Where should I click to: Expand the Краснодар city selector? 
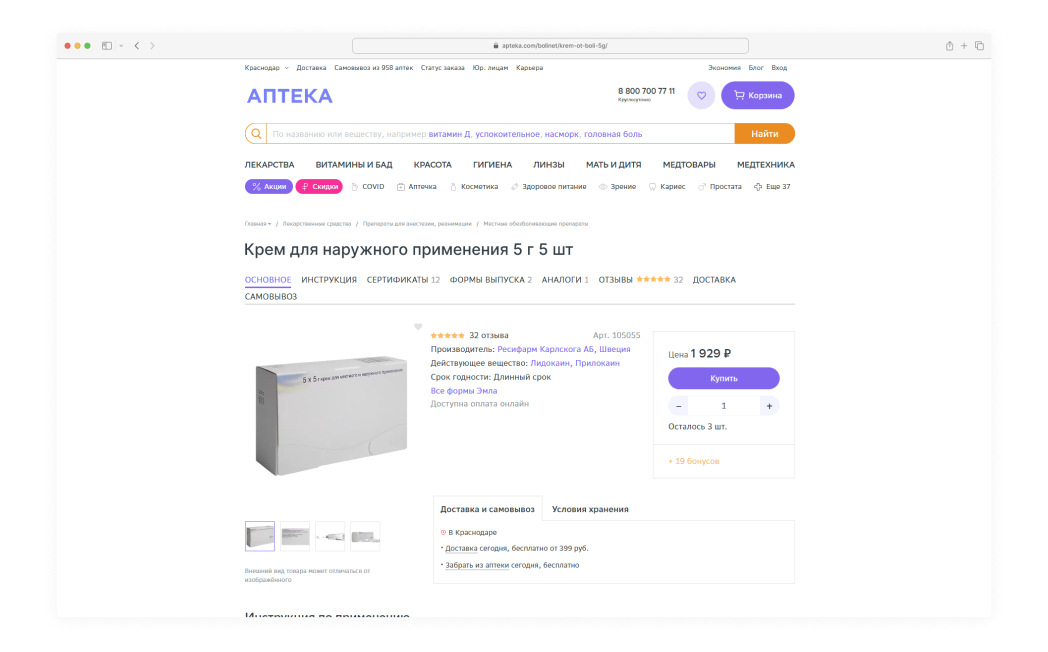pos(266,68)
